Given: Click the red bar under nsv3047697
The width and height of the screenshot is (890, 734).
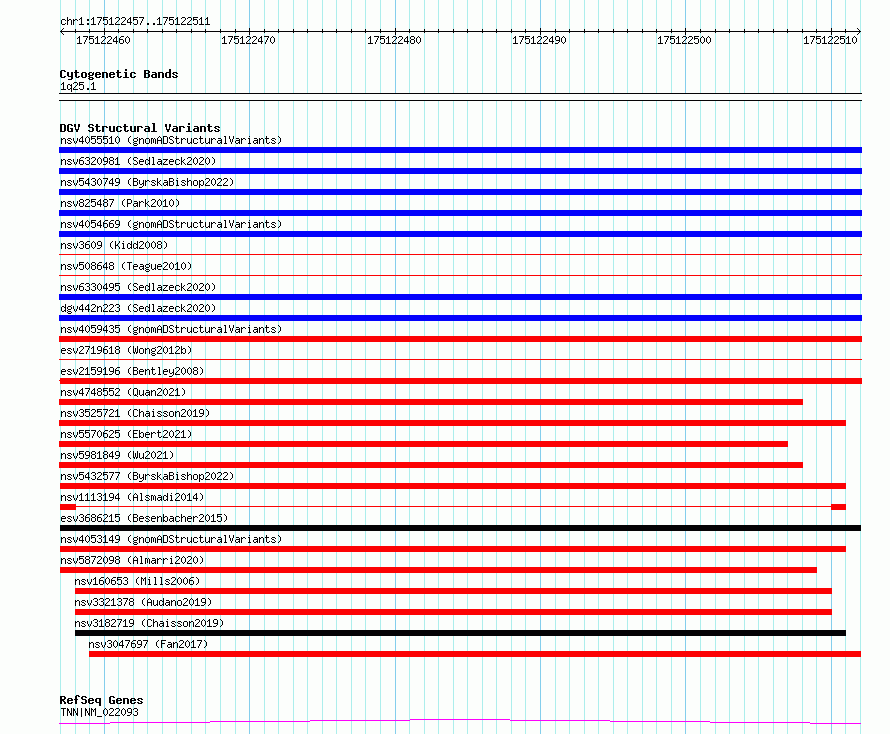Looking at the screenshot, I should (x=475, y=654).
